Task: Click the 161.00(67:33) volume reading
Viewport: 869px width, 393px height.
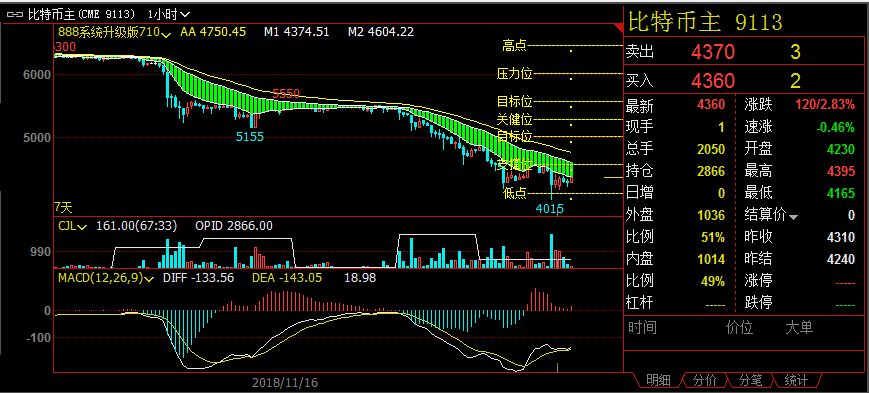Action: pyautogui.click(x=136, y=226)
